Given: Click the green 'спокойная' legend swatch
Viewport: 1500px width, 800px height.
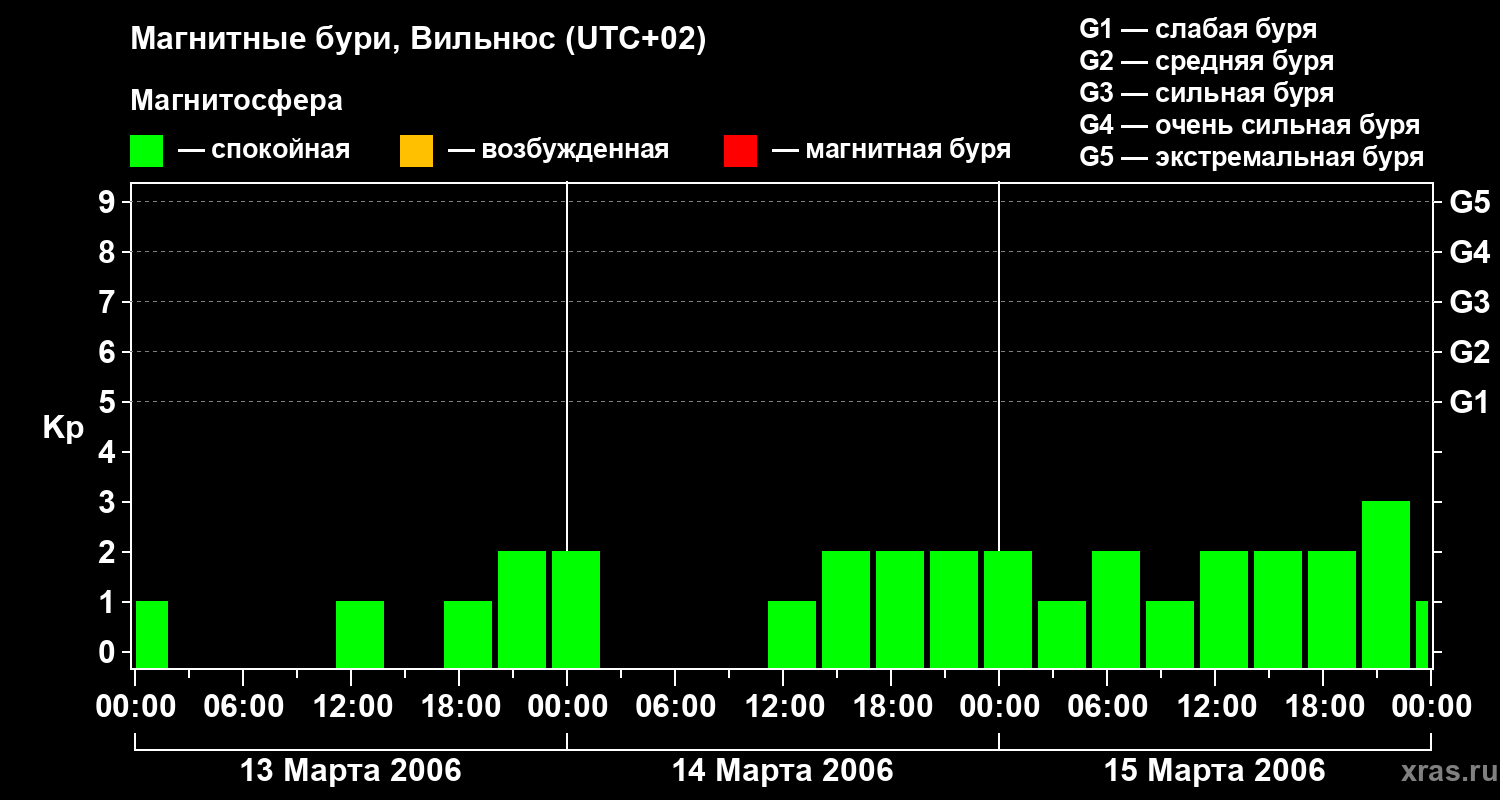Looking at the screenshot, I should click(x=147, y=151).
